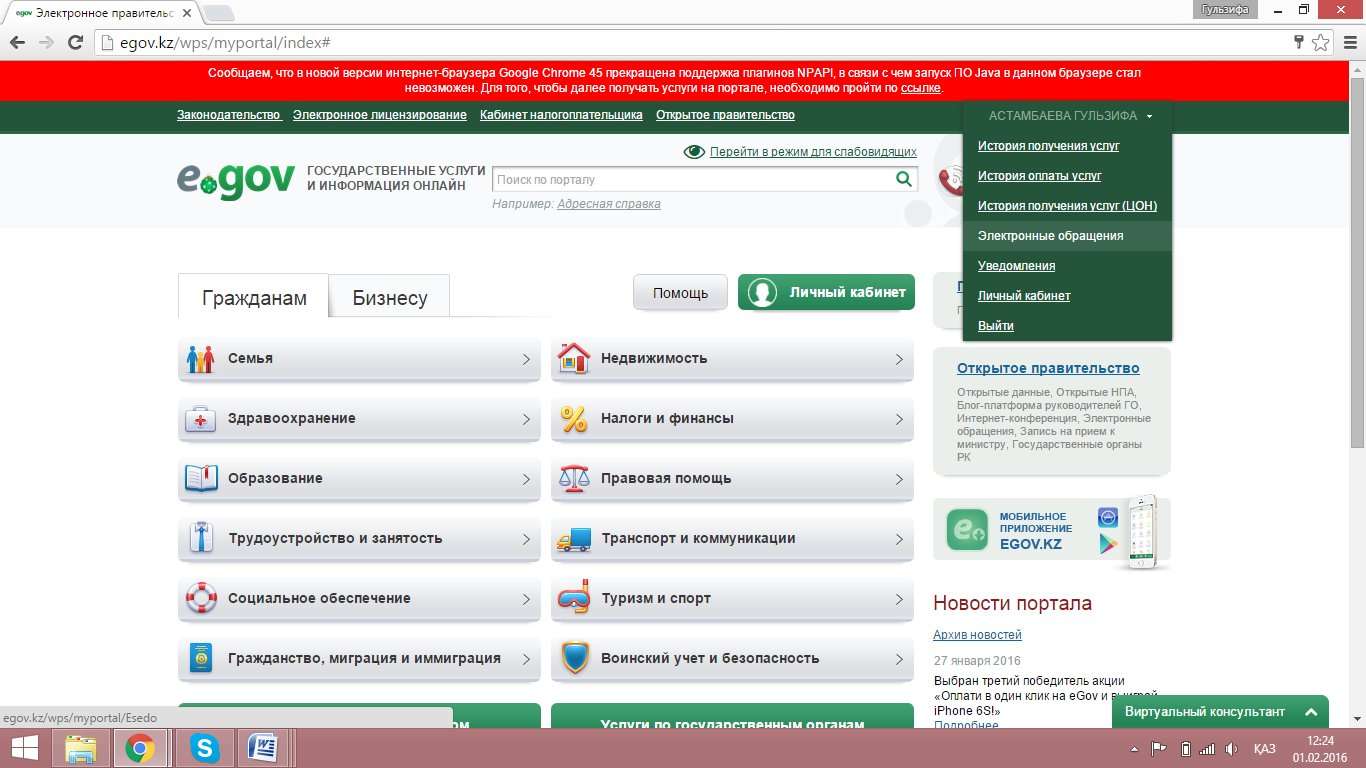Screen dimensions: 1366x768
Task: Open Skype from the taskbar
Action: [x=205, y=748]
